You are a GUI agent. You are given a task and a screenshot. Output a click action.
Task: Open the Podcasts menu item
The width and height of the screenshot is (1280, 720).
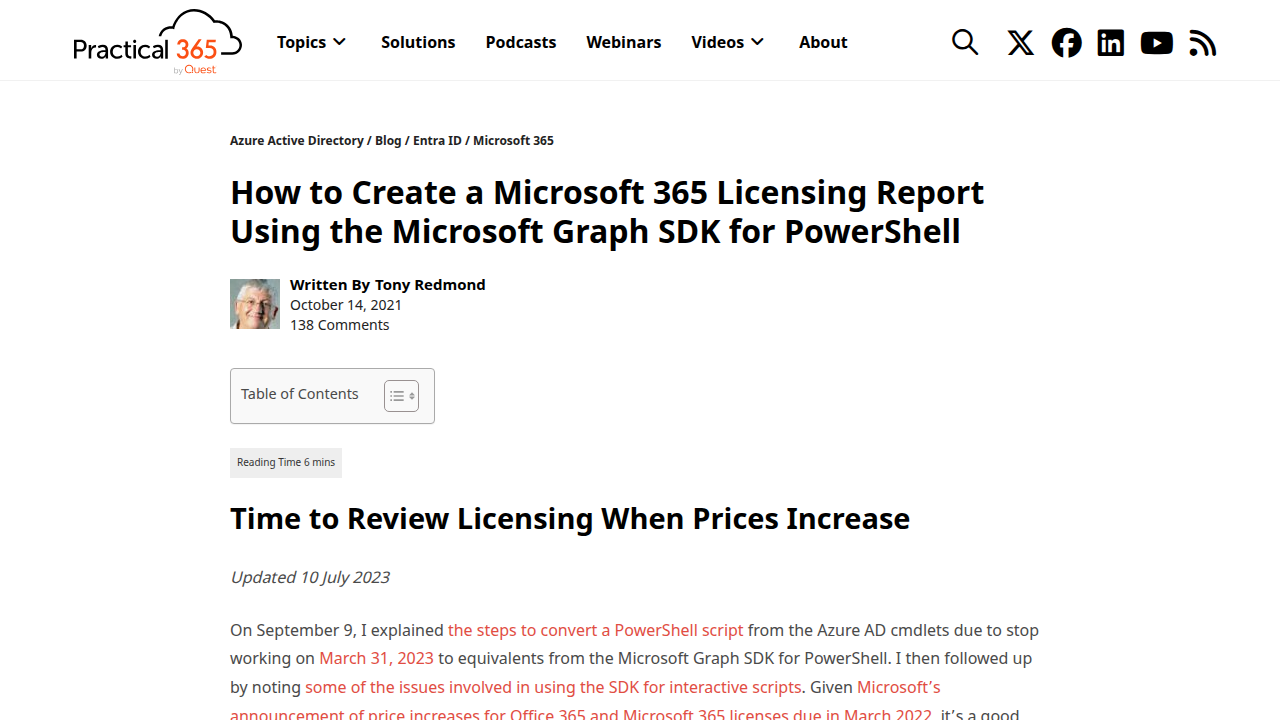(x=521, y=42)
